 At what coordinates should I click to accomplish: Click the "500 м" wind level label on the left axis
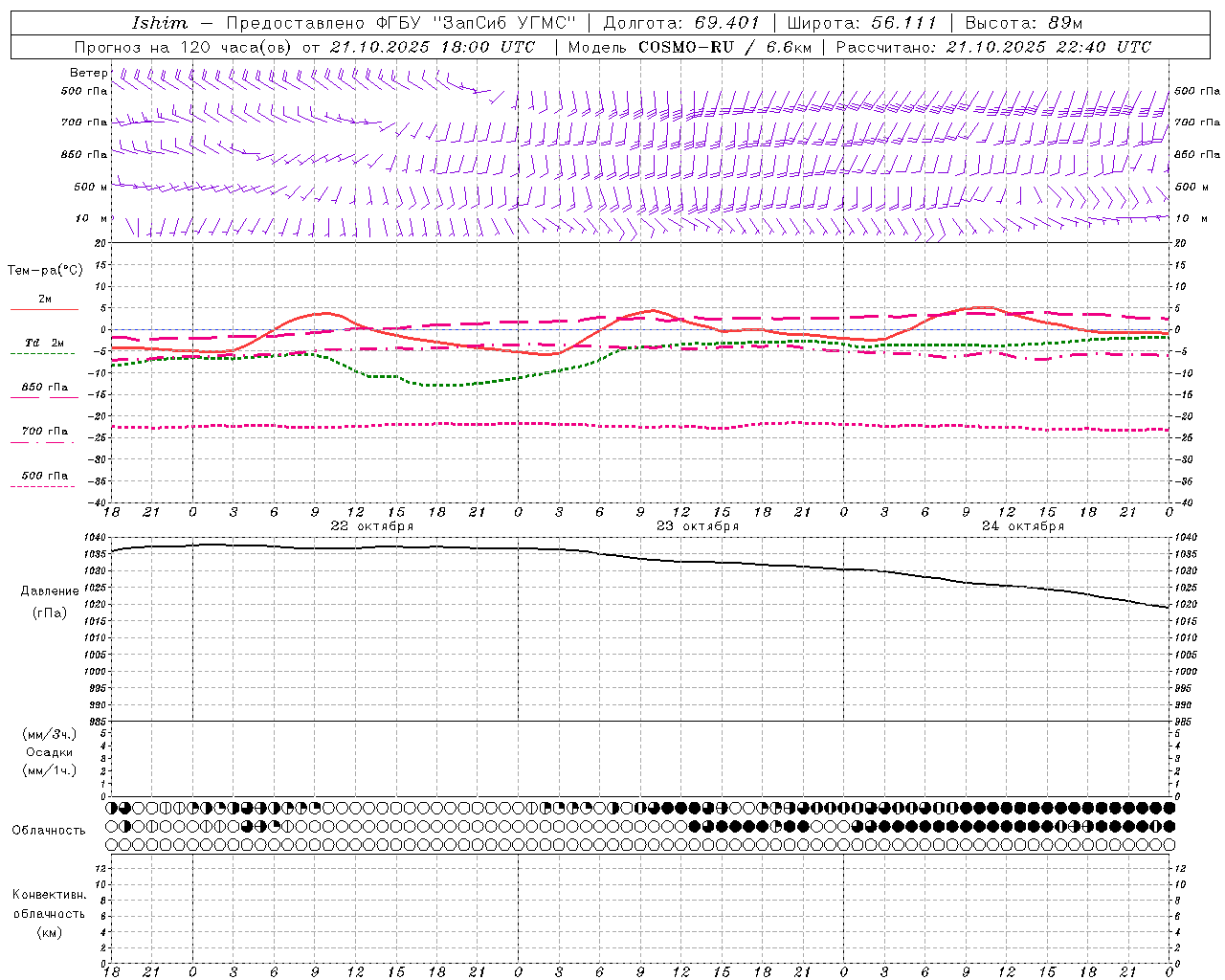(x=91, y=188)
